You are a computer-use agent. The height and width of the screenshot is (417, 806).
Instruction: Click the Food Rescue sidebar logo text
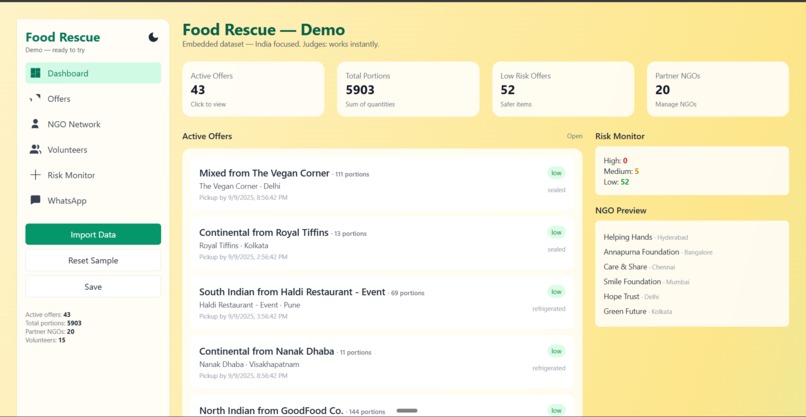pyautogui.click(x=63, y=37)
